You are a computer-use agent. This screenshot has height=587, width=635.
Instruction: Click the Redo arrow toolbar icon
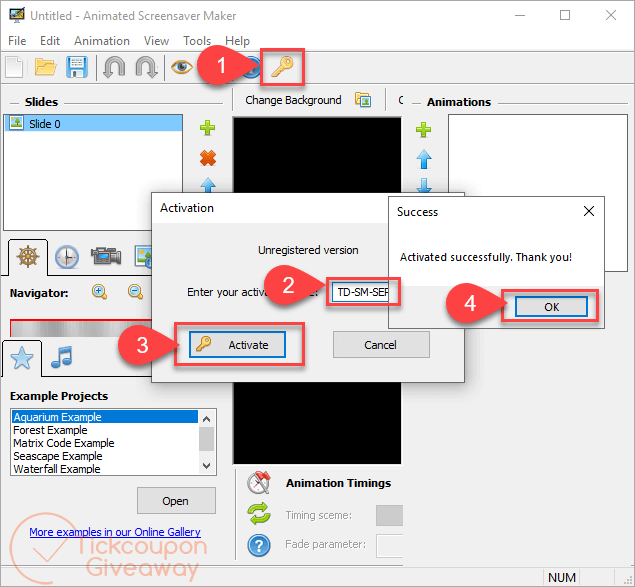pos(146,67)
